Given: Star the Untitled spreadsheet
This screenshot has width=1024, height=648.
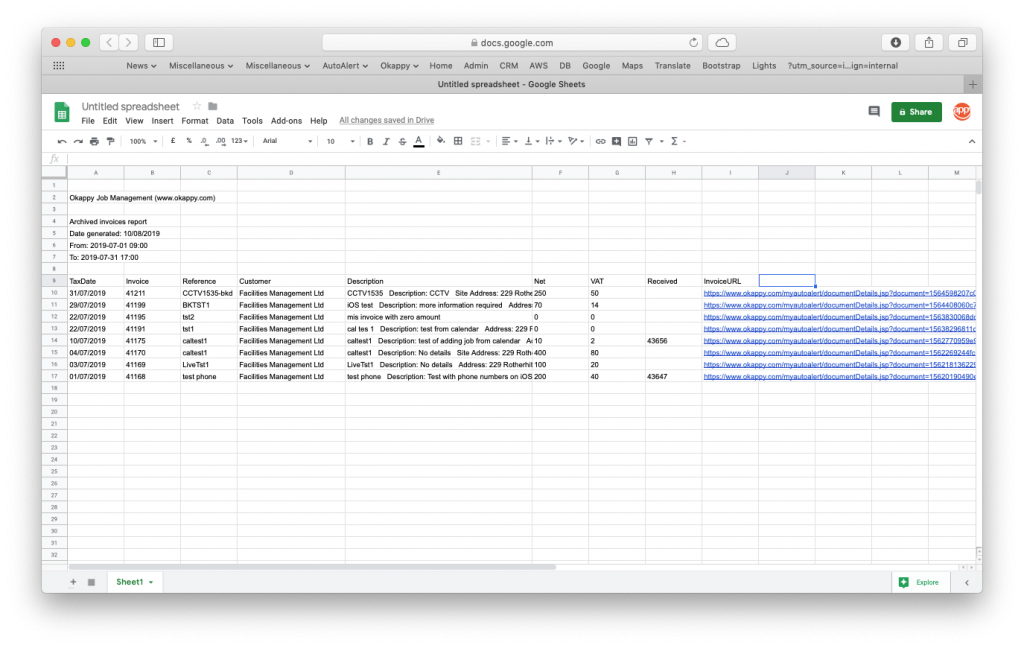Looking at the screenshot, I should click(x=197, y=106).
